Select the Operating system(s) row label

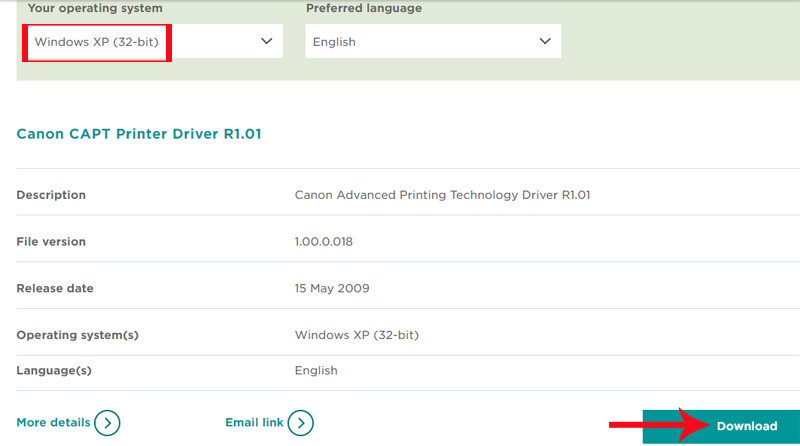click(x=77, y=335)
